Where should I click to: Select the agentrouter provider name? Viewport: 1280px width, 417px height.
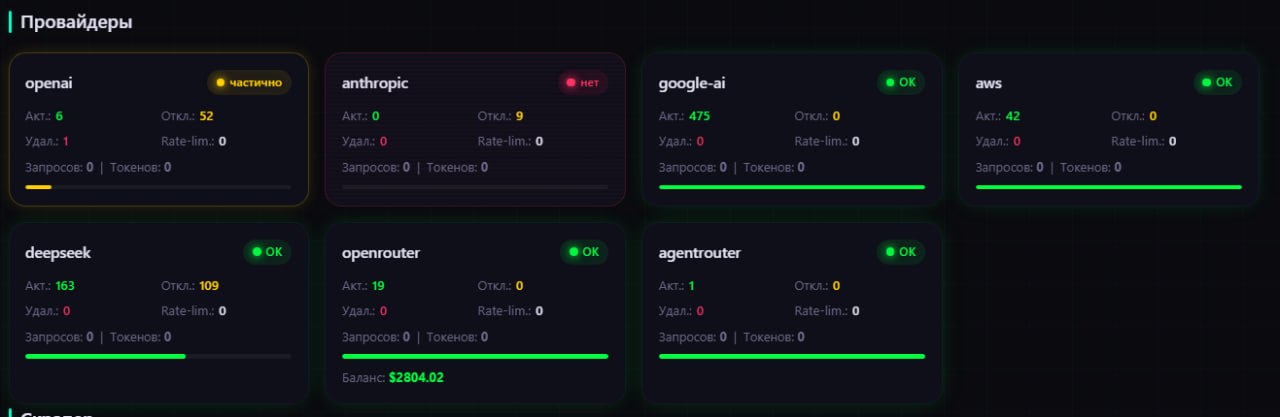coord(700,253)
